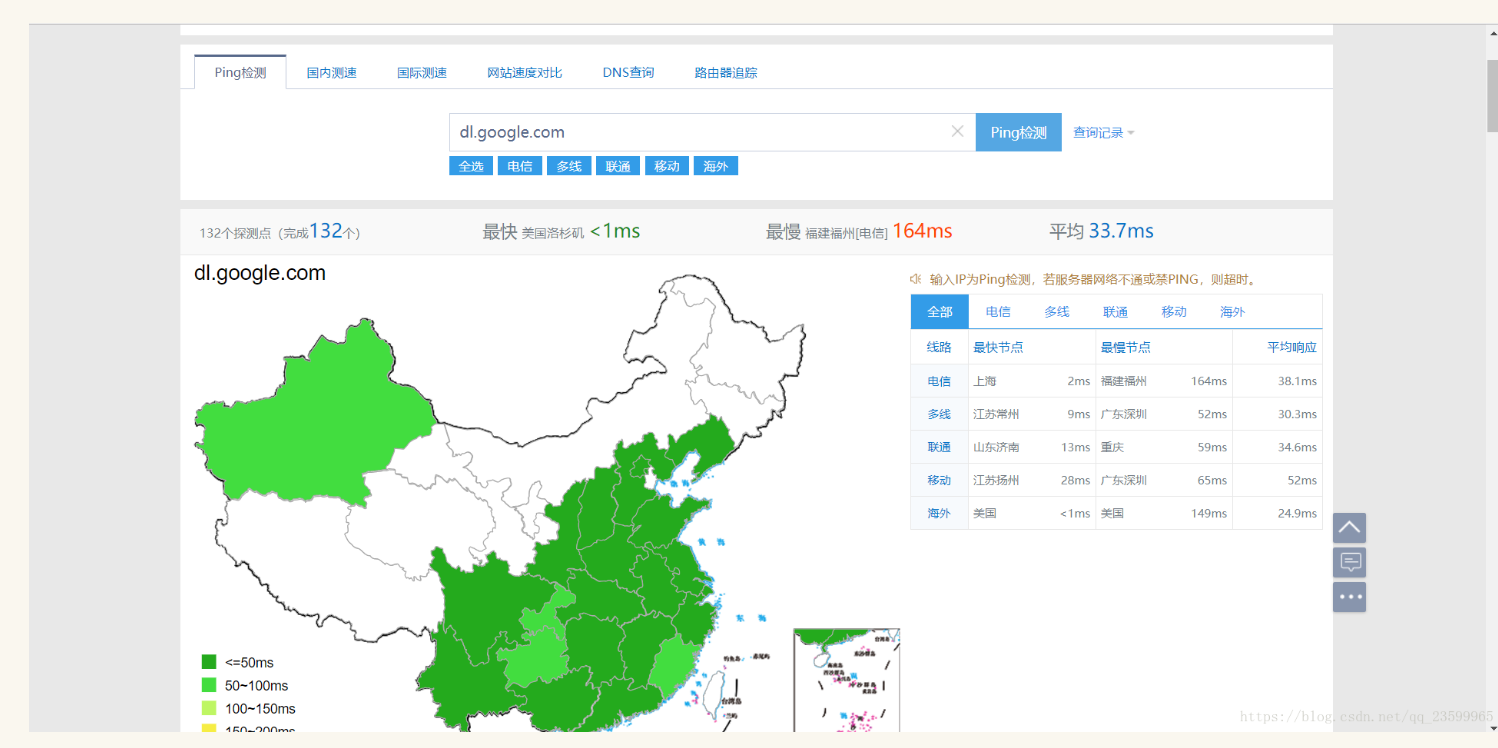
Task: Click the South China Sea inset map
Action: pyautogui.click(x=846, y=681)
